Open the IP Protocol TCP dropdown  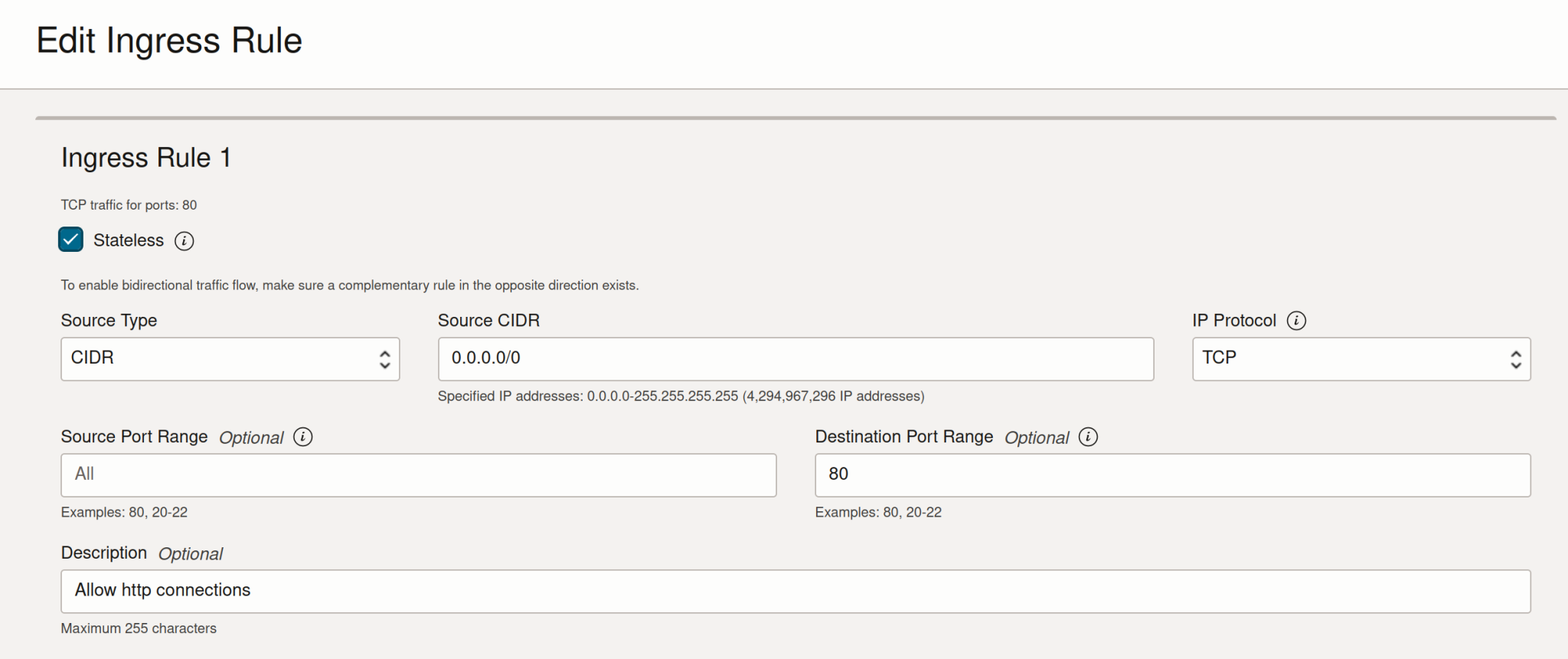click(x=1361, y=359)
